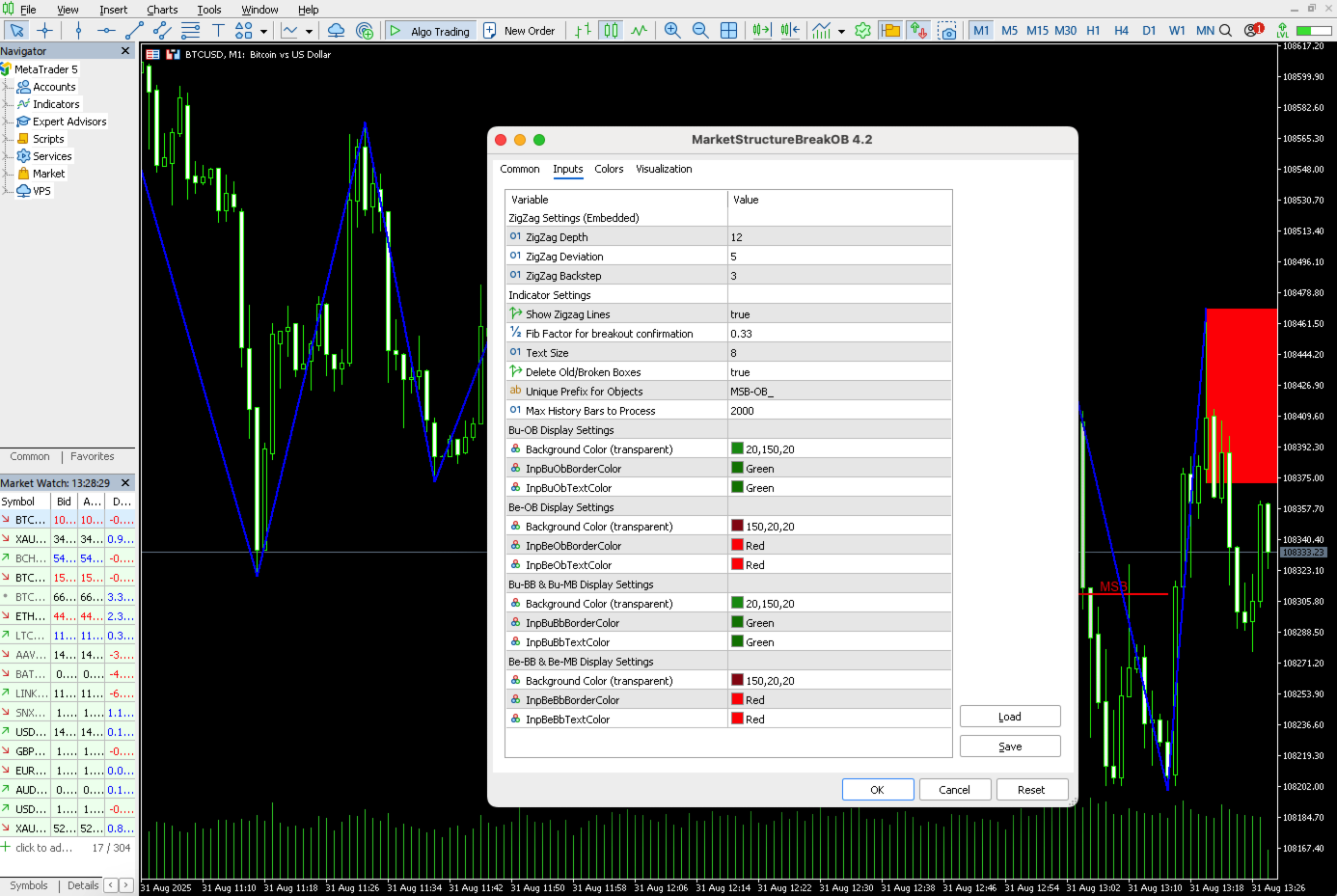Screen dimensions: 1337x896
Task: Open the cloud VPS toolbar icon
Action: 336,31
